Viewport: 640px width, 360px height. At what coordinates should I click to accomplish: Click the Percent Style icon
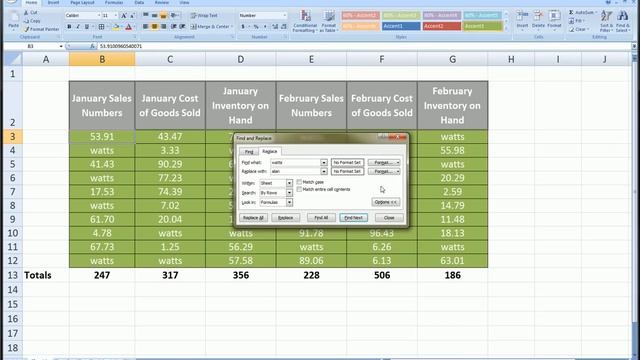[256, 27]
